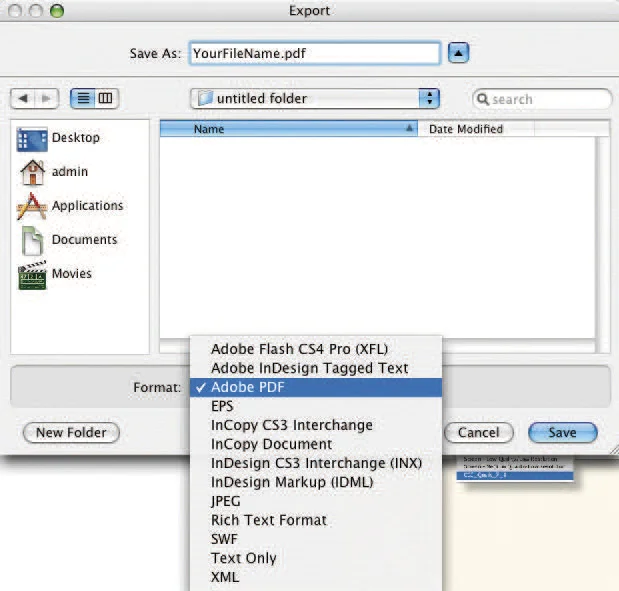Choose XML from format list

point(316,577)
